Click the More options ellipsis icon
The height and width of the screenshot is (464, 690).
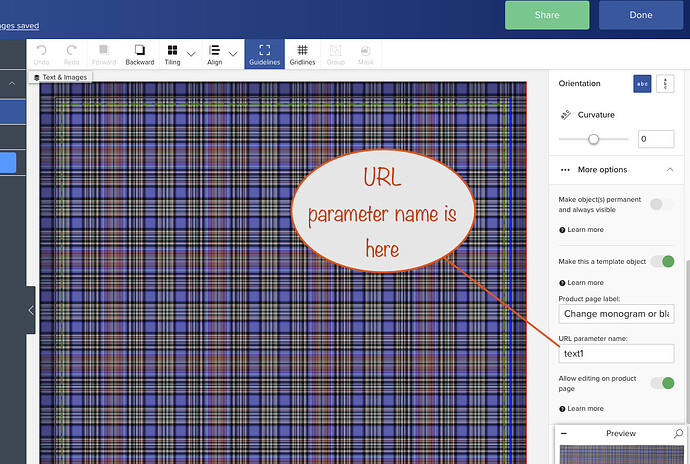pos(565,170)
